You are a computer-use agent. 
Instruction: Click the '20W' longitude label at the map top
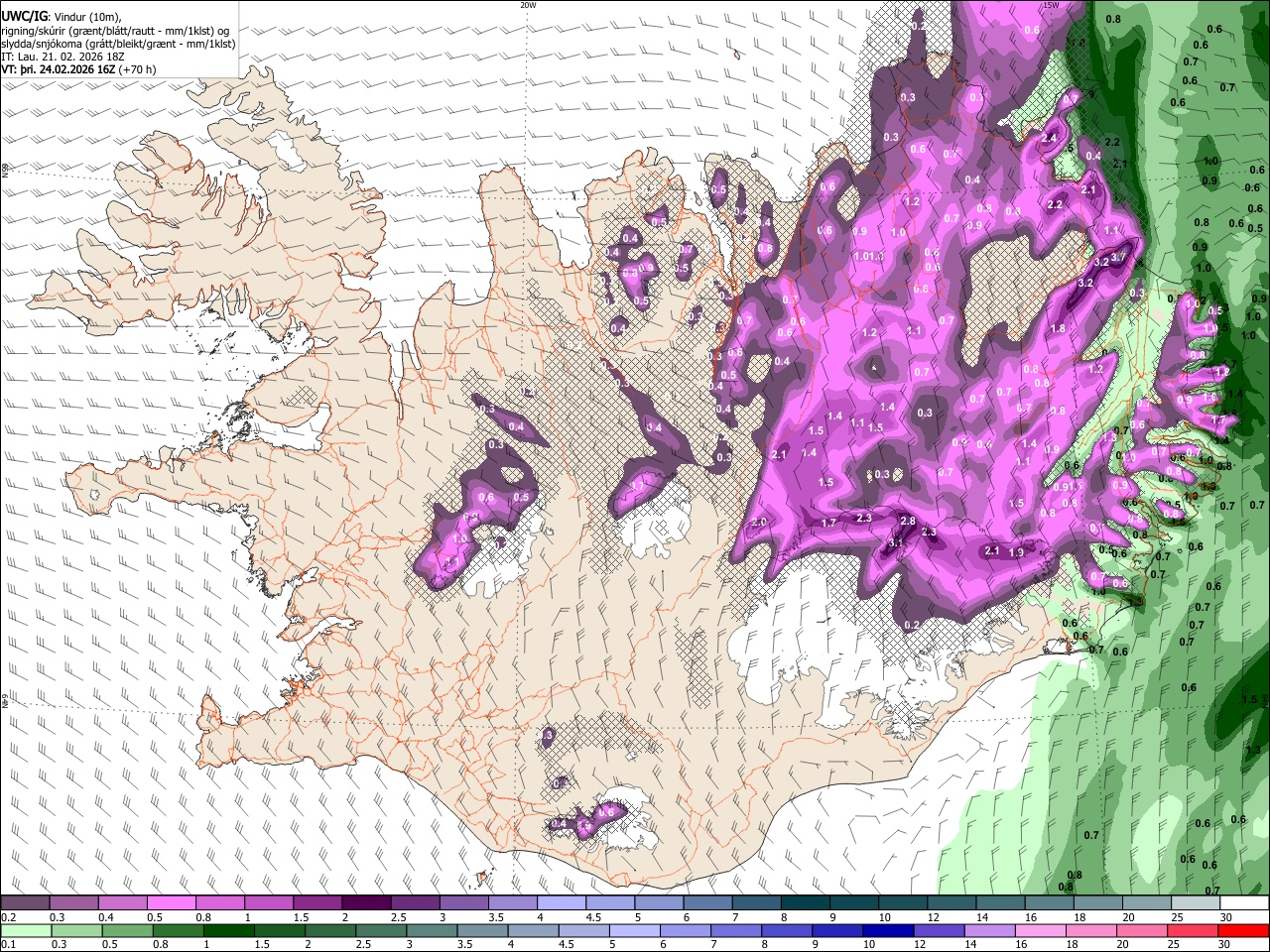[528, 5]
